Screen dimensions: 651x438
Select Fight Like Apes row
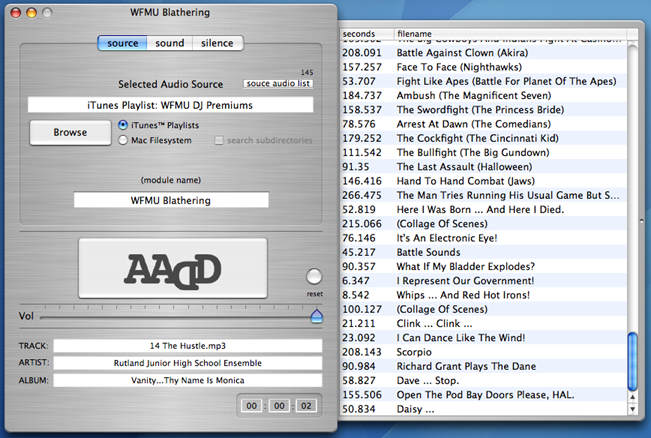483,81
